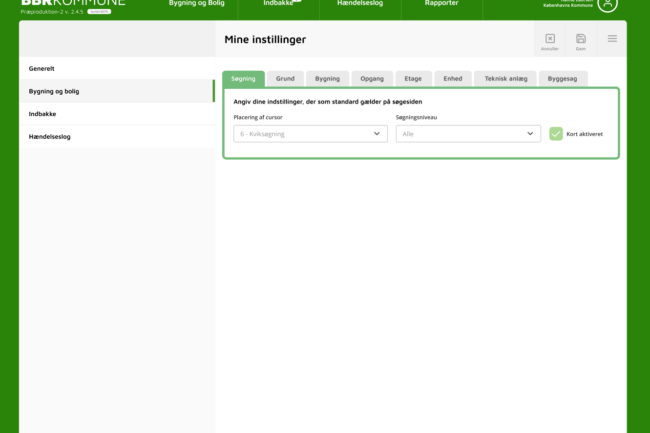Open Bygning og Bolig in top navigation
This screenshot has width=650, height=433.
pyautogui.click(x=196, y=4)
